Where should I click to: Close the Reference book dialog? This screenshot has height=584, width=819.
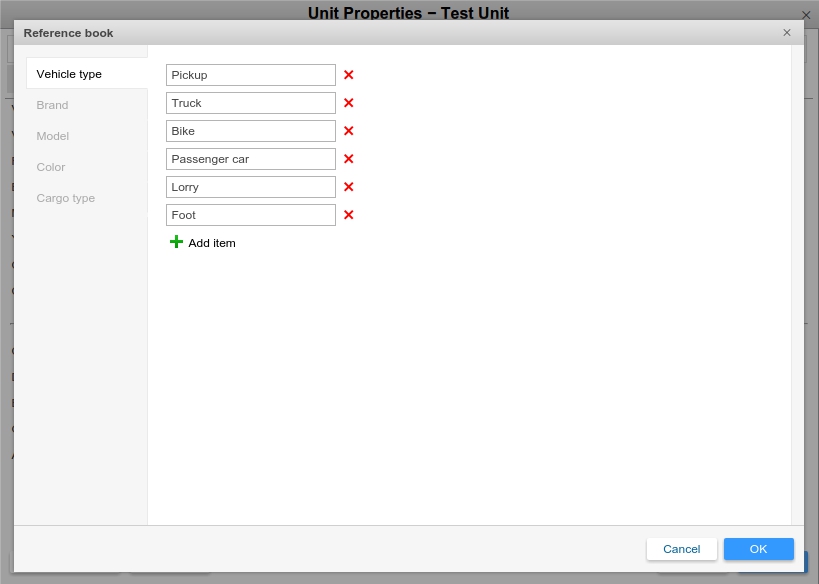pyautogui.click(x=787, y=33)
